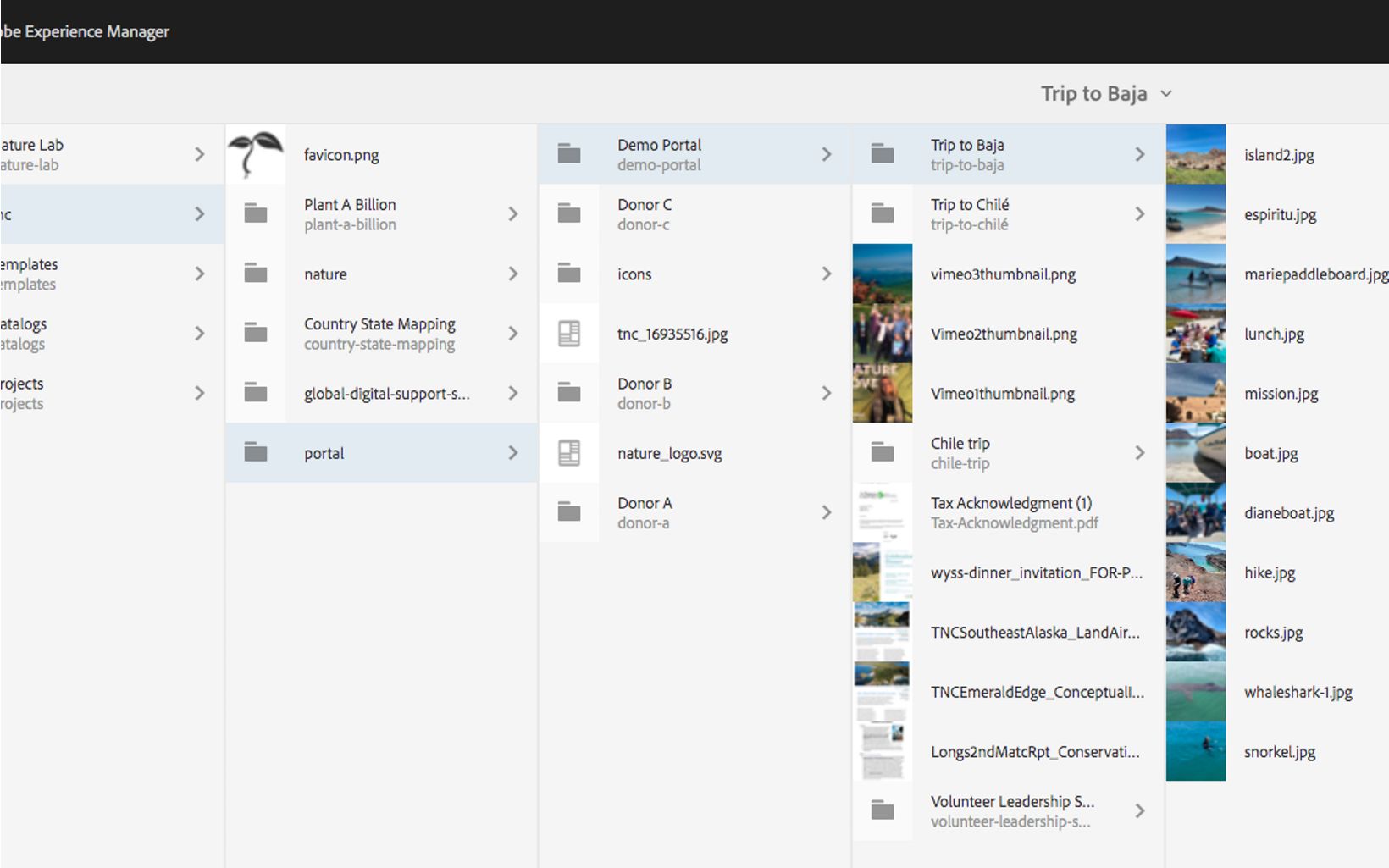This screenshot has width=1389, height=868.
Task: Open the Adobe Experience Manager header link
Action: click(85, 31)
